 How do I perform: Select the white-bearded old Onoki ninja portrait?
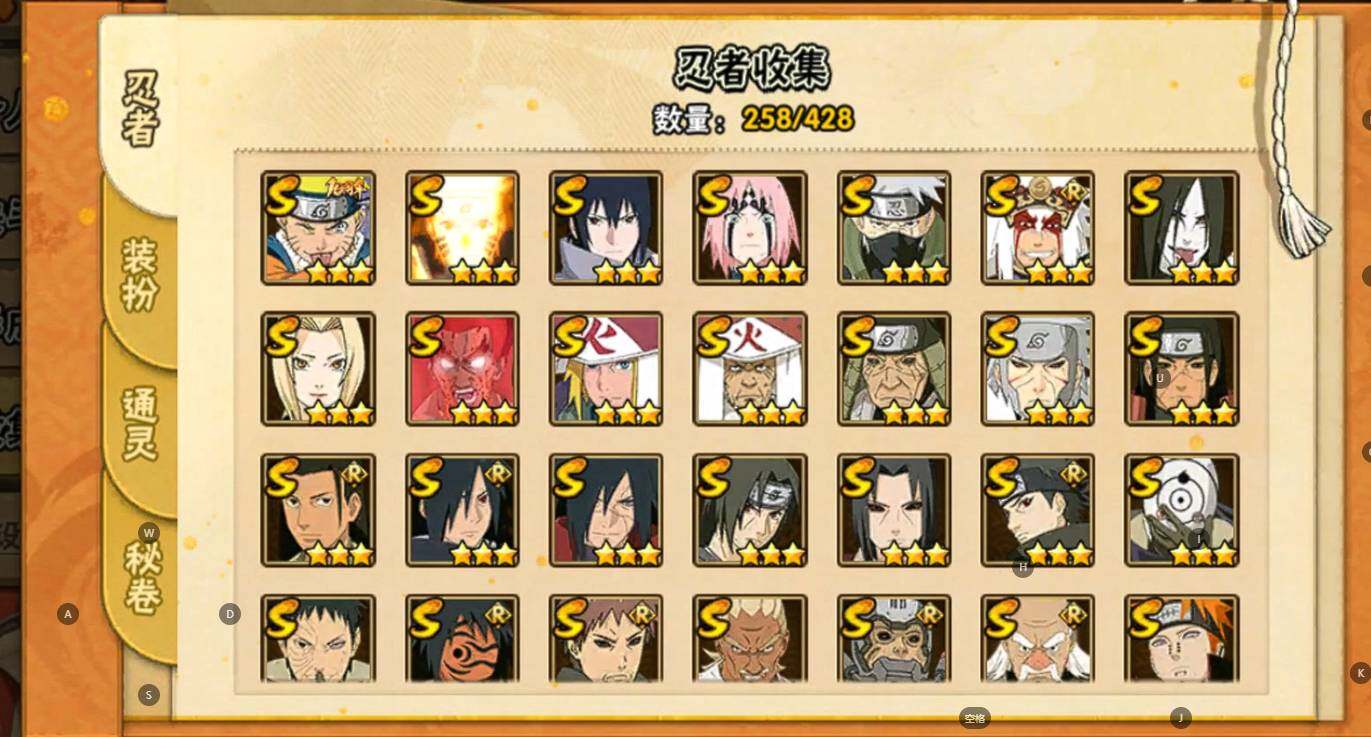pyautogui.click(x=1038, y=638)
